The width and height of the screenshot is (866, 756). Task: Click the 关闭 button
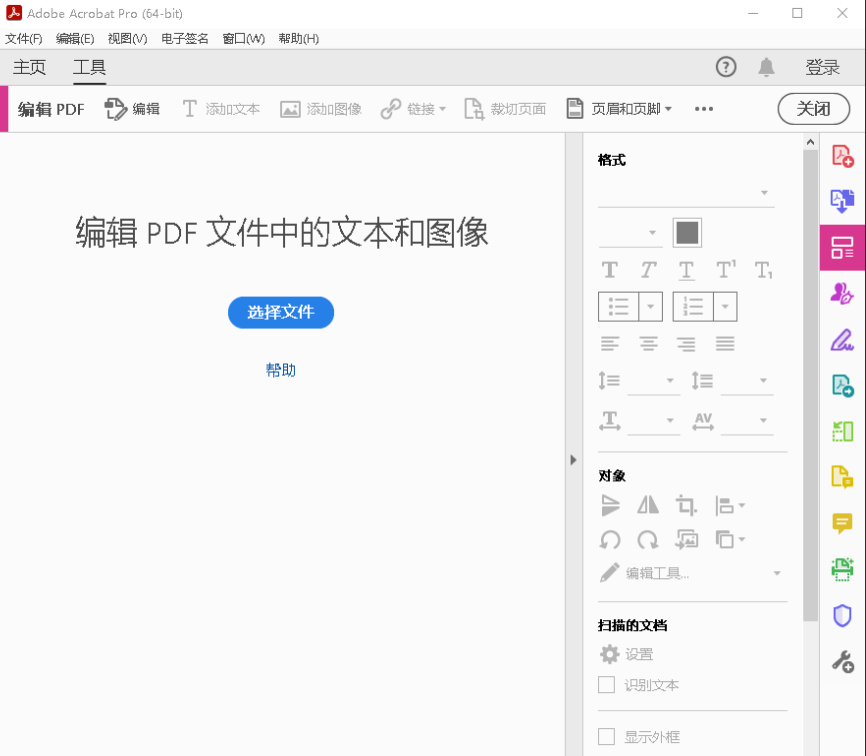click(x=814, y=109)
